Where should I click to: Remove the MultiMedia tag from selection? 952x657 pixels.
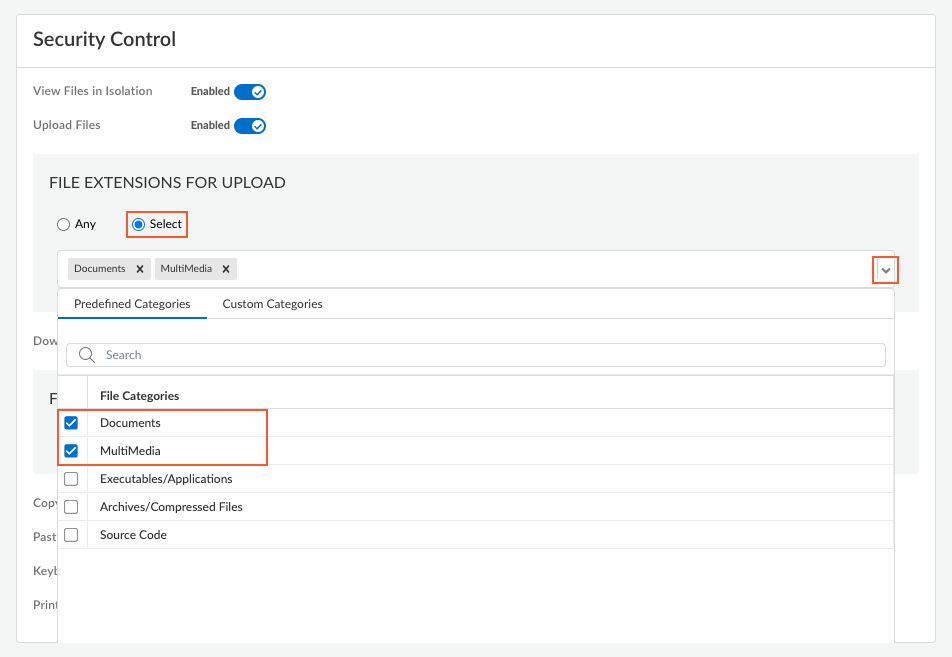tap(226, 269)
